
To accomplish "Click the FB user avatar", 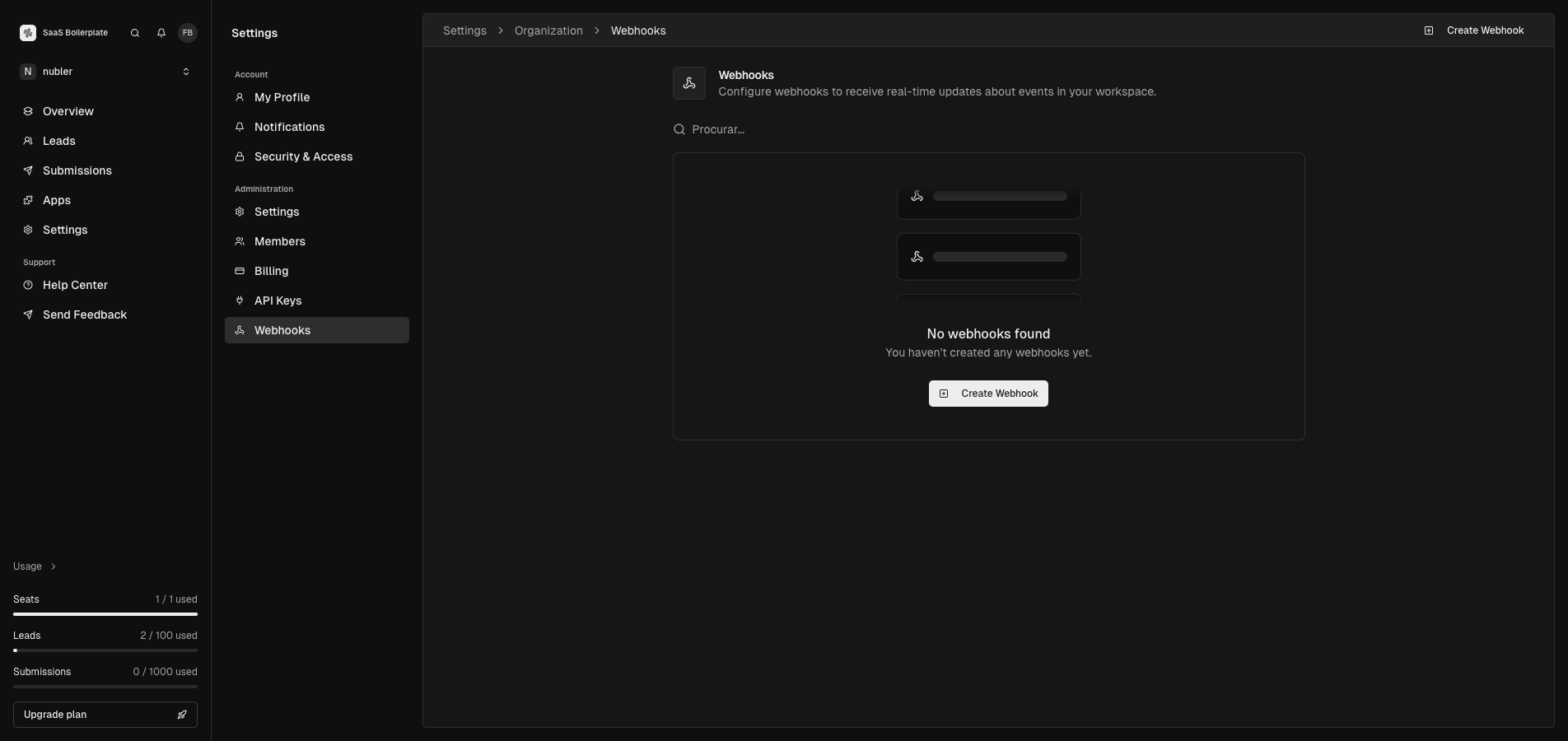I will click(x=188, y=33).
